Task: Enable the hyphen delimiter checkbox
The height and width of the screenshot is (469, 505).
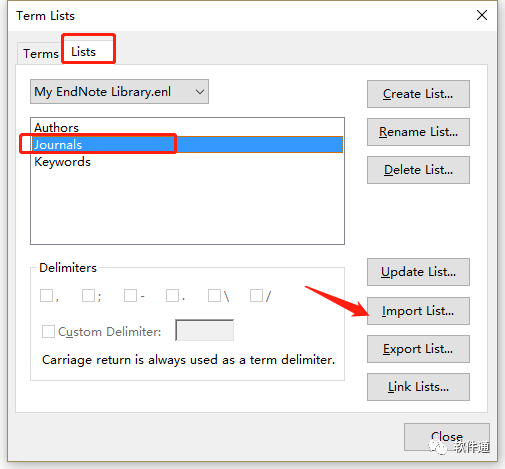Action: click(x=130, y=295)
